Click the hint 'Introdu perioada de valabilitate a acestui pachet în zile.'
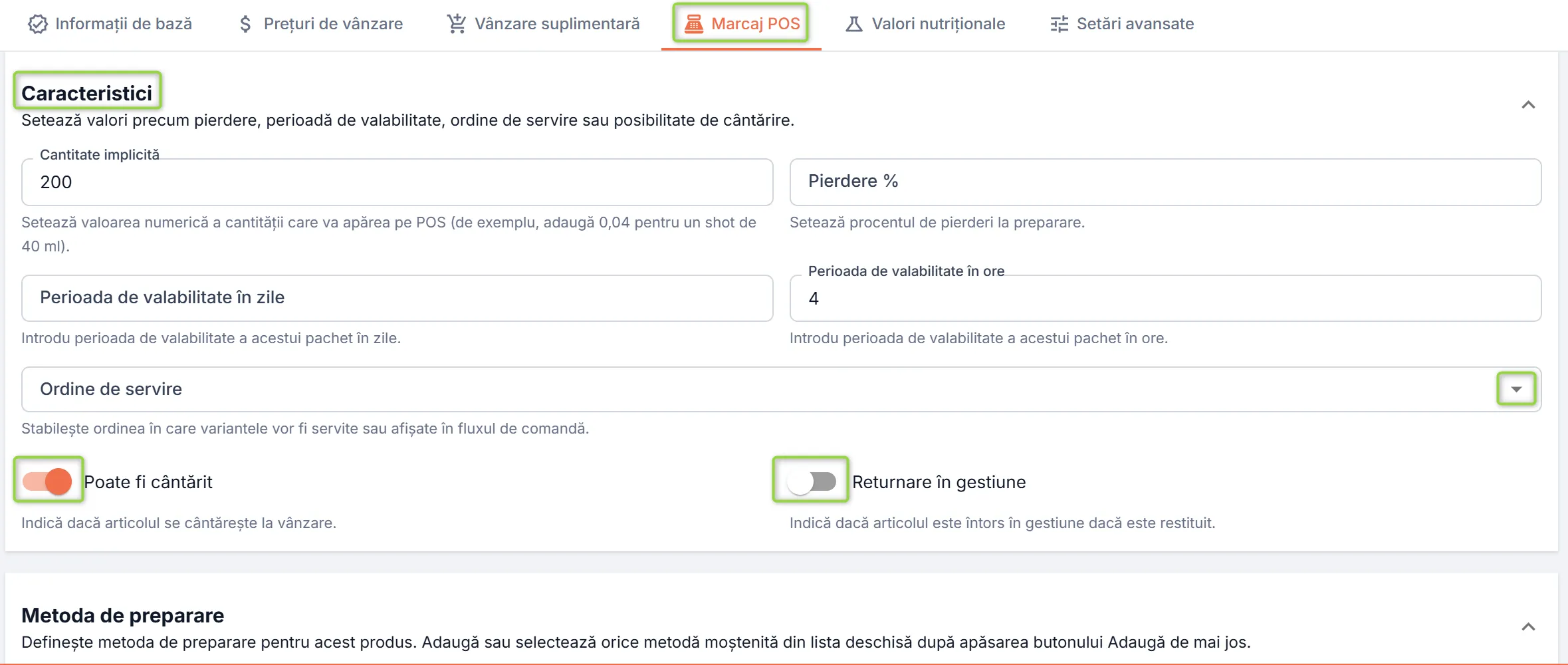The image size is (1568, 665). (x=211, y=338)
